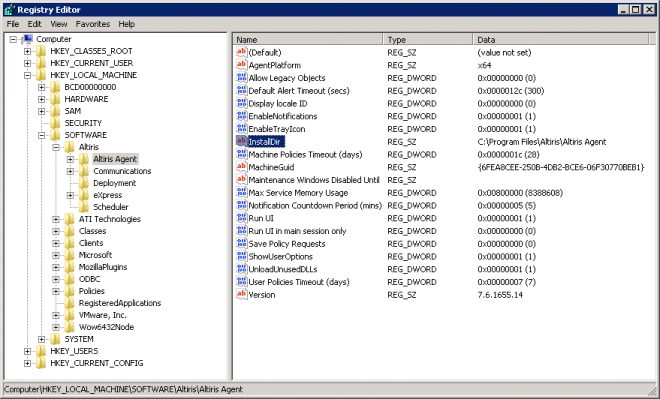Select the 'User Policies Timeout (days)' value

(x=299, y=282)
